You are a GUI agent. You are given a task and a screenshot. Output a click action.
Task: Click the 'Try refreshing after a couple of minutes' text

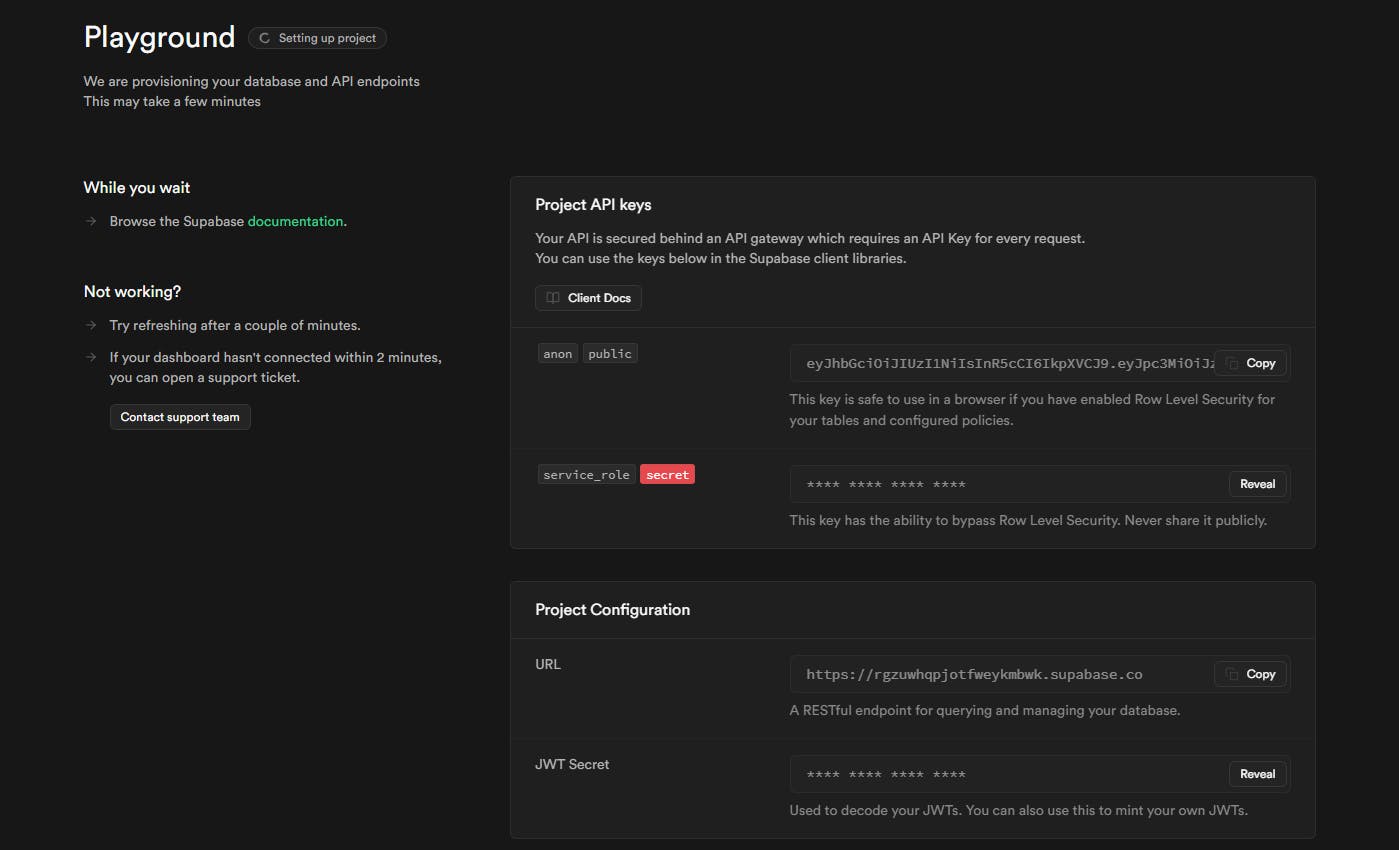(x=235, y=325)
